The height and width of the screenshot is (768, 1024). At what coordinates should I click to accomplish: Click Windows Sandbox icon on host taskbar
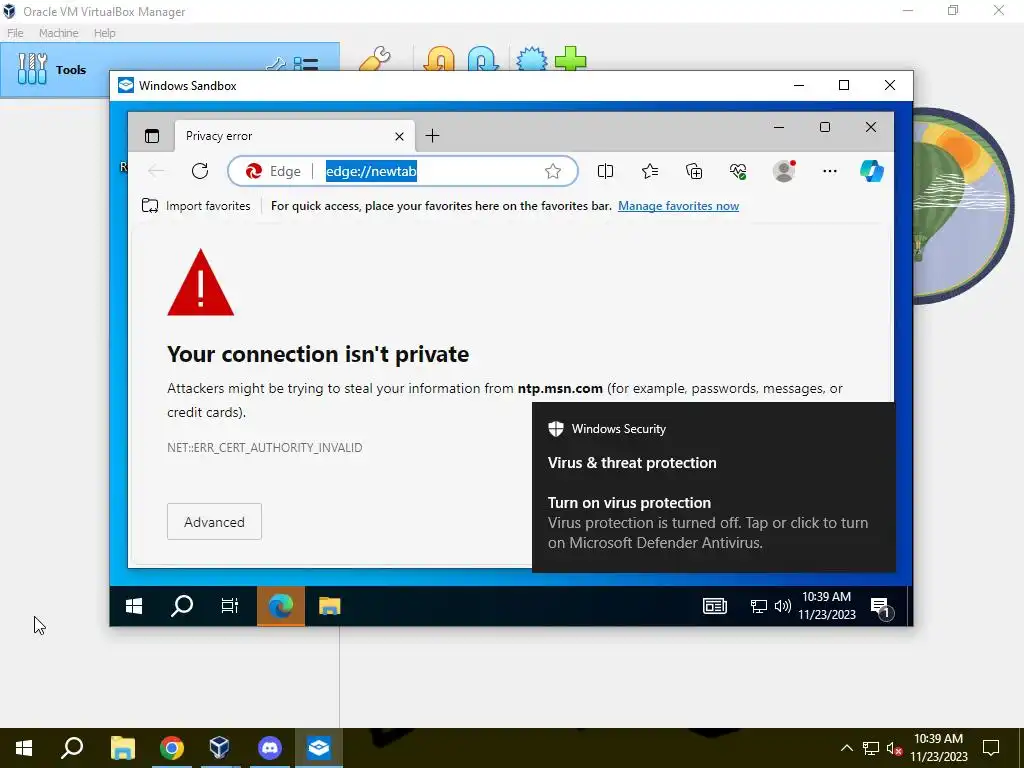[319, 748]
